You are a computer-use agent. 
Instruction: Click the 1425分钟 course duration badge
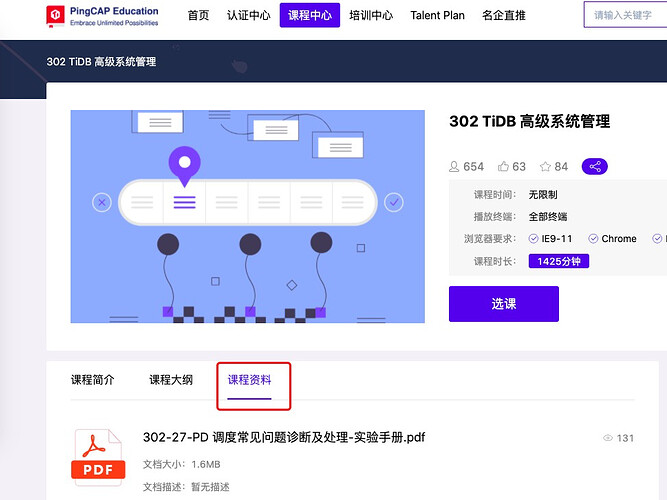point(559,261)
